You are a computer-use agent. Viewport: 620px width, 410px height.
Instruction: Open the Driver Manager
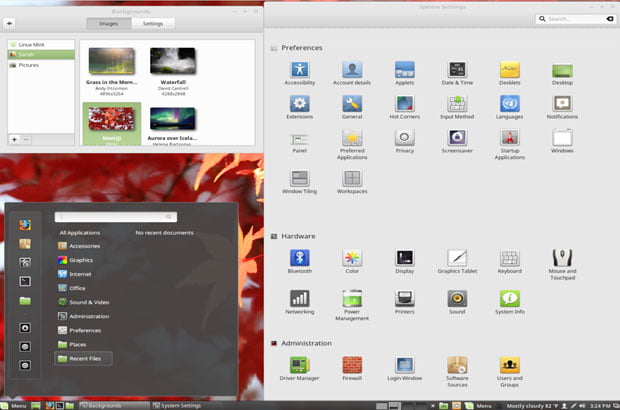click(299, 365)
